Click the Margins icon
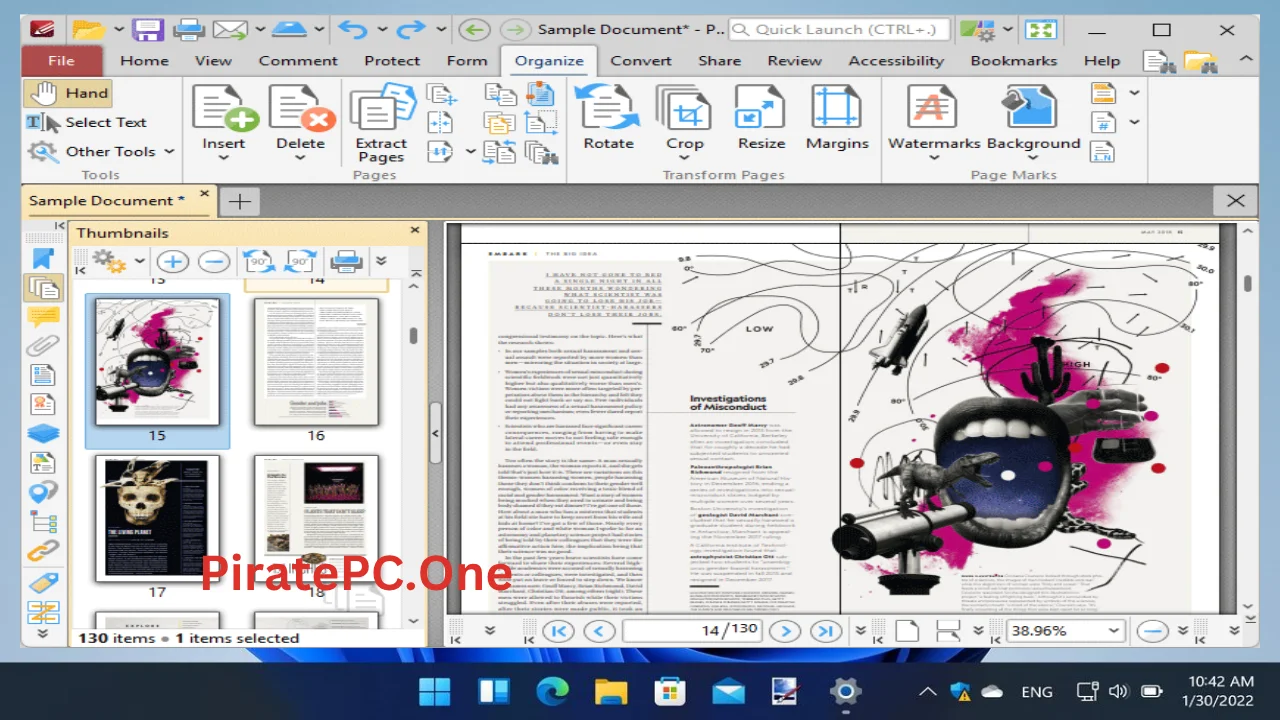 point(837,107)
